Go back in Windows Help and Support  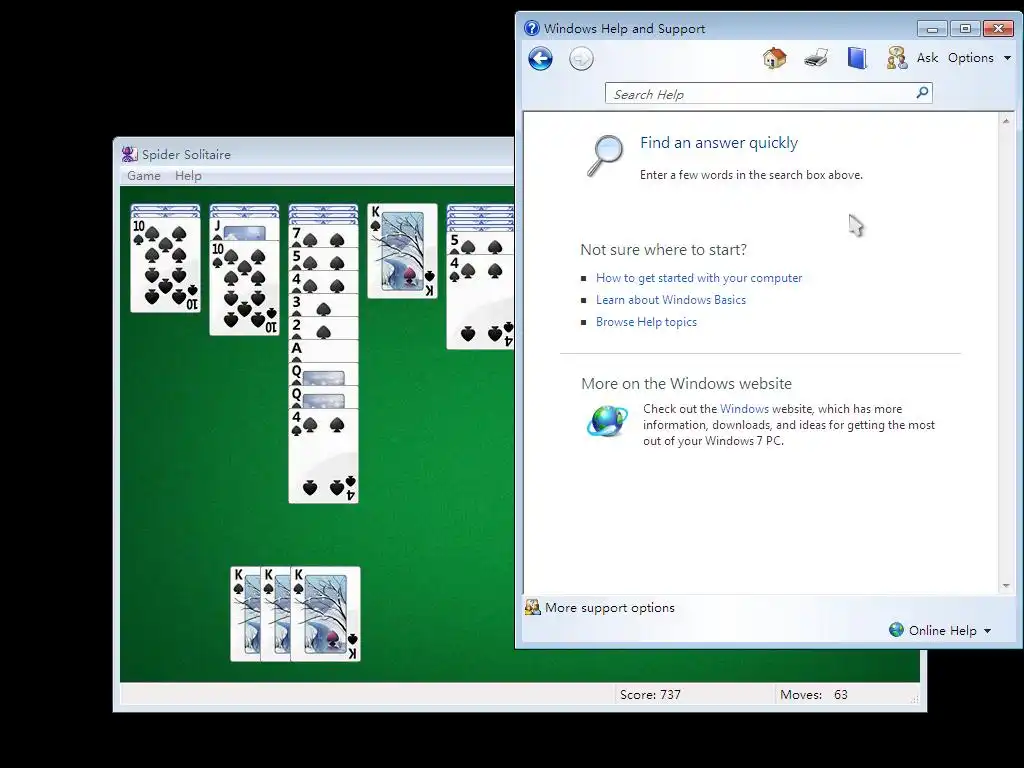pos(540,59)
